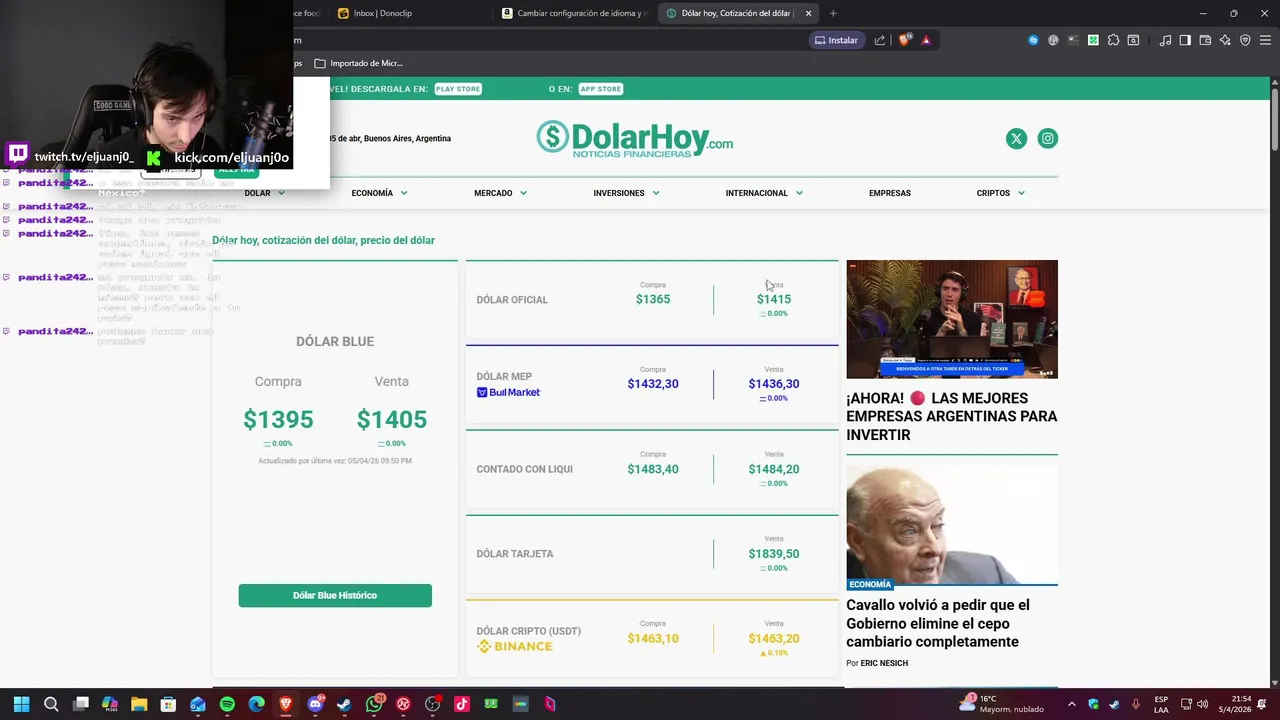Open the mejores empresas argentinas video thumbnail

(952, 319)
